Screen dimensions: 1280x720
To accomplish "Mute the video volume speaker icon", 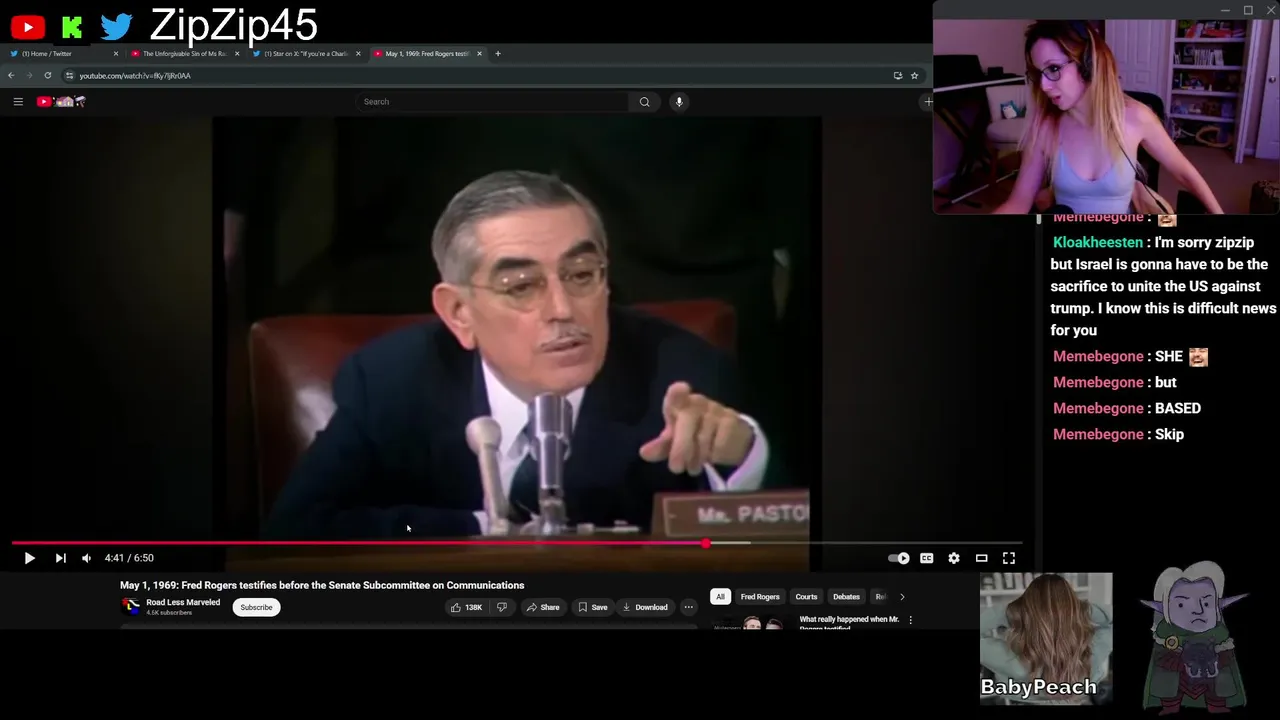I will 86,558.
